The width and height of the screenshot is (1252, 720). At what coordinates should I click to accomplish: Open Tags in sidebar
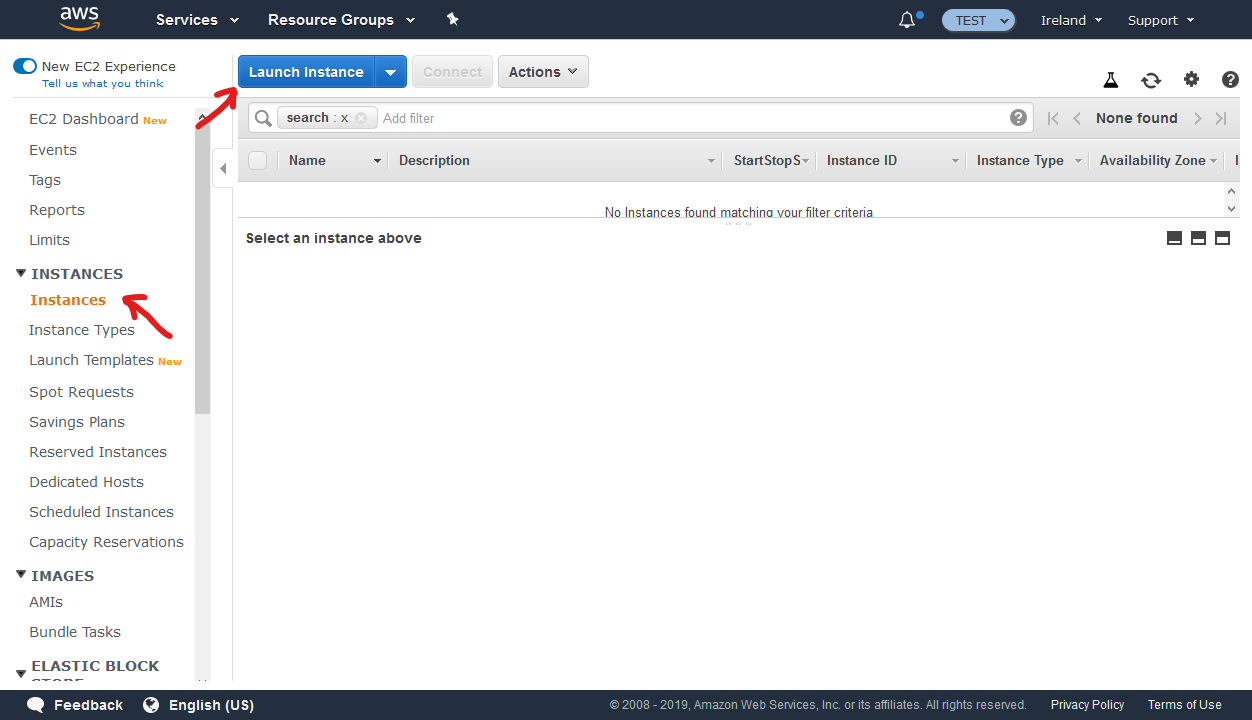point(45,180)
